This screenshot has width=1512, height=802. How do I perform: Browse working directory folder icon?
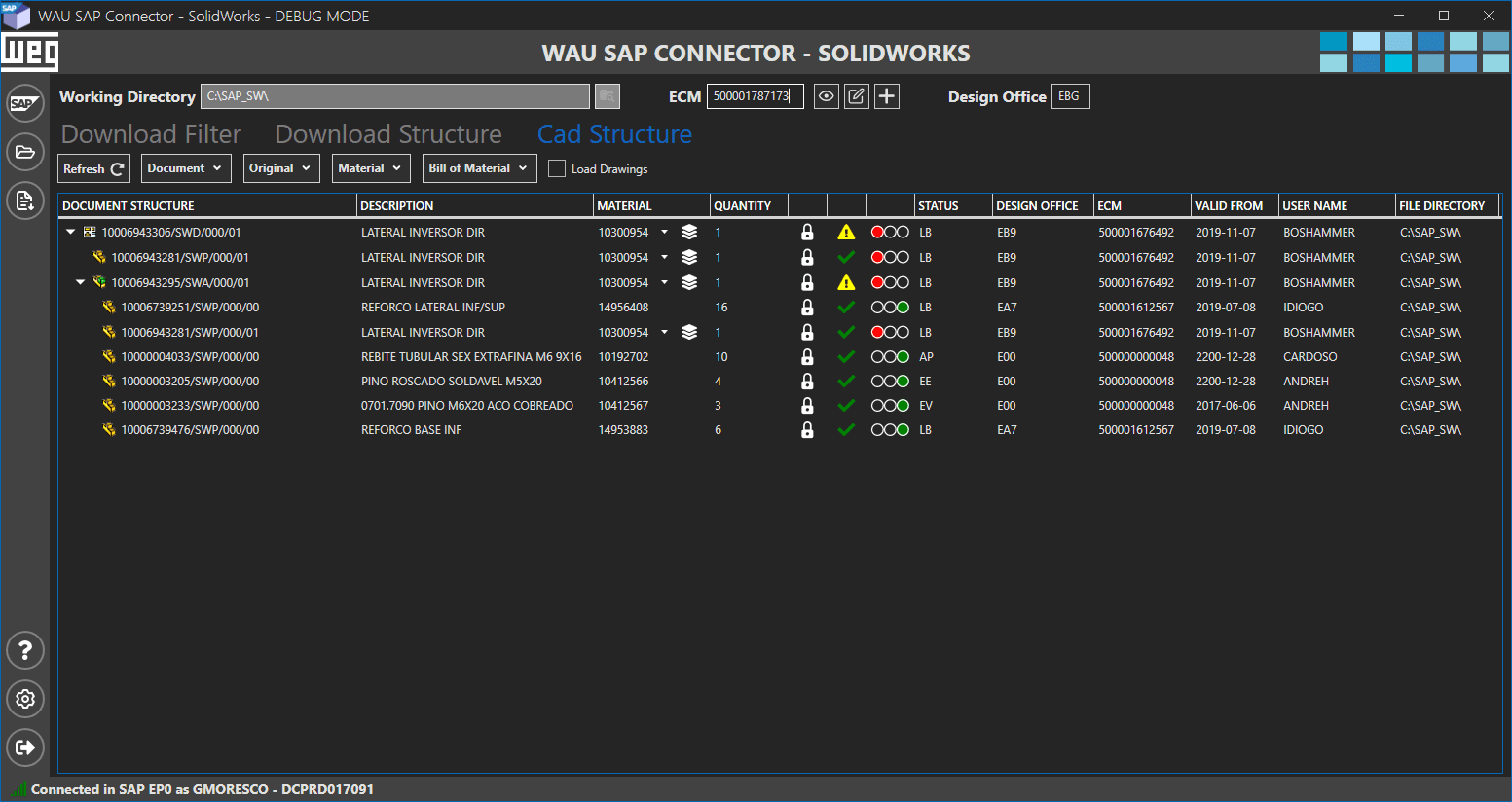(608, 96)
